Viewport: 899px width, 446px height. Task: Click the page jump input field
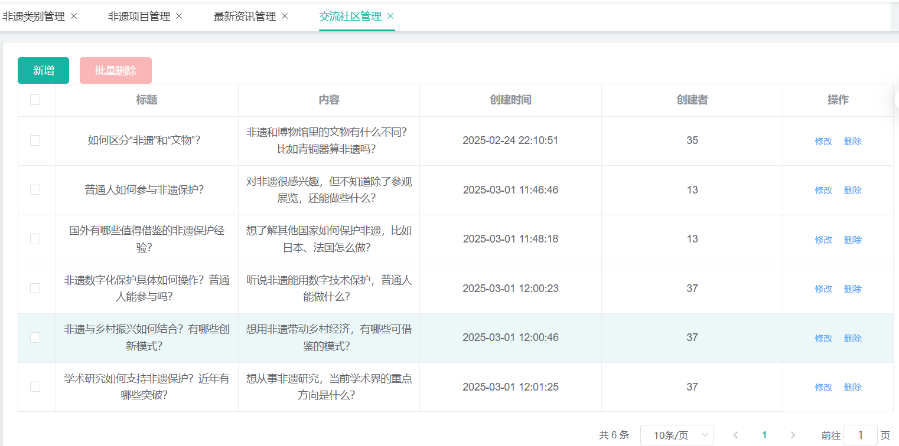pyautogui.click(x=860, y=435)
